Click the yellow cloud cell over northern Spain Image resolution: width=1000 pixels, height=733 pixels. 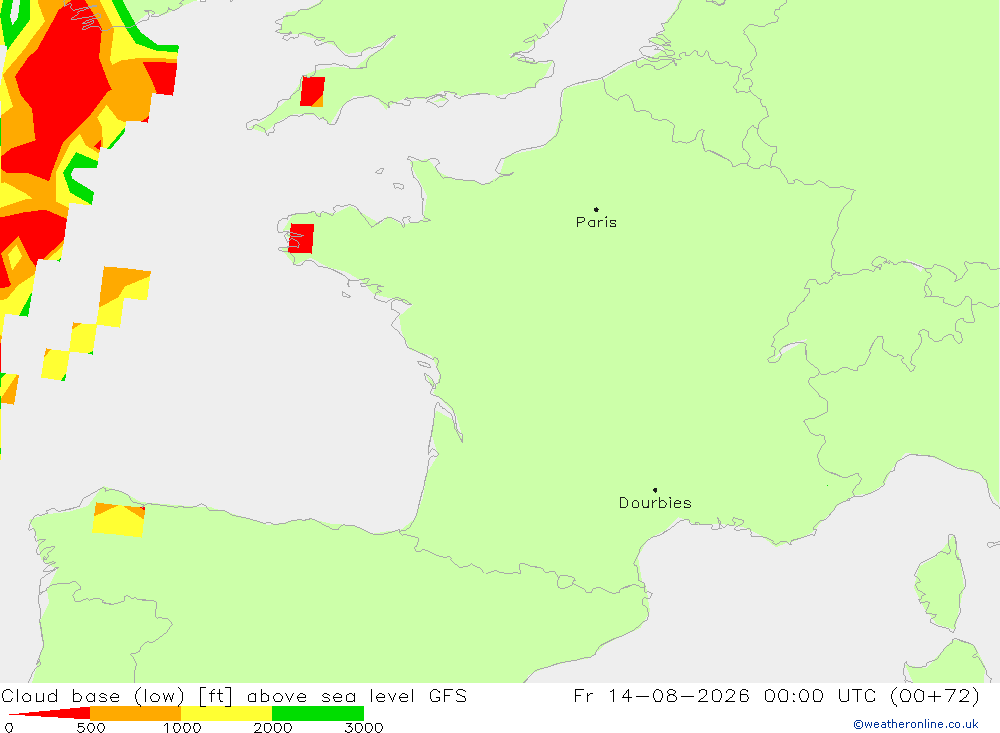pyautogui.click(x=119, y=520)
